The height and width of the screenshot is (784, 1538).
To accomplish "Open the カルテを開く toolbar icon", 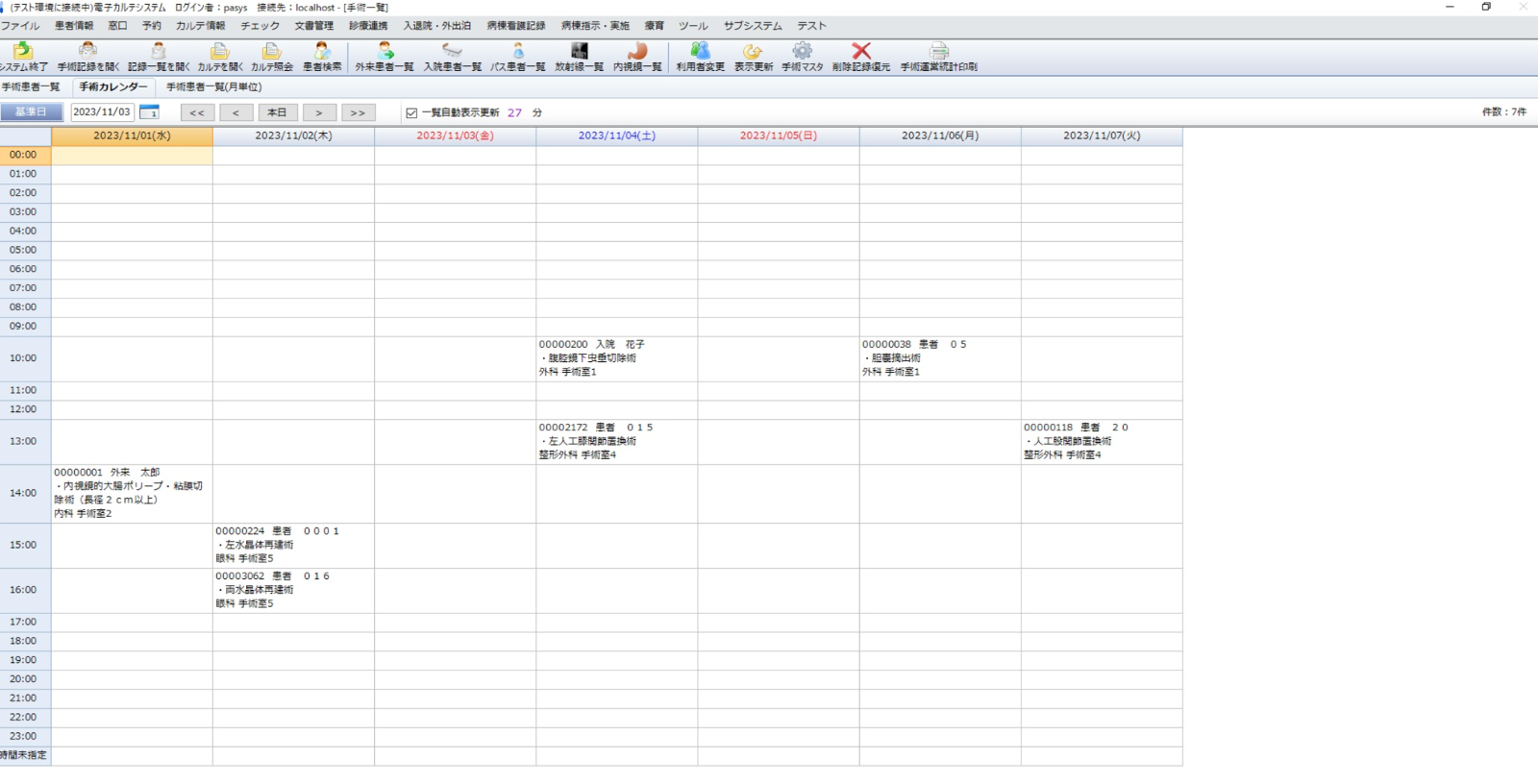I will (x=220, y=52).
